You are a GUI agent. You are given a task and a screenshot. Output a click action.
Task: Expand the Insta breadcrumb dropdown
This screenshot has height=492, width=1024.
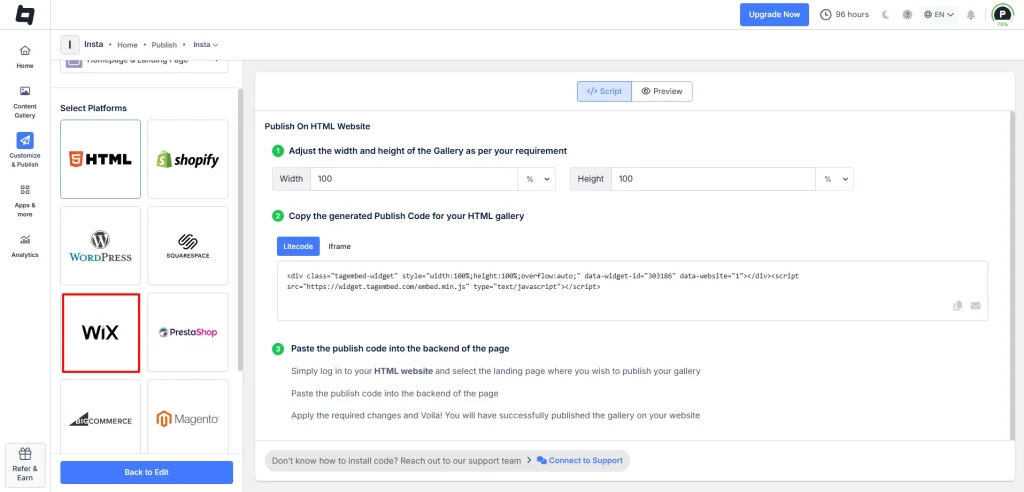click(206, 44)
